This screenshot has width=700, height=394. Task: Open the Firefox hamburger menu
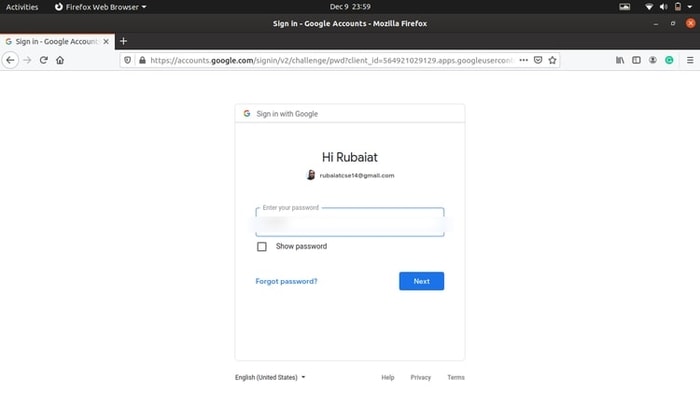click(690, 60)
